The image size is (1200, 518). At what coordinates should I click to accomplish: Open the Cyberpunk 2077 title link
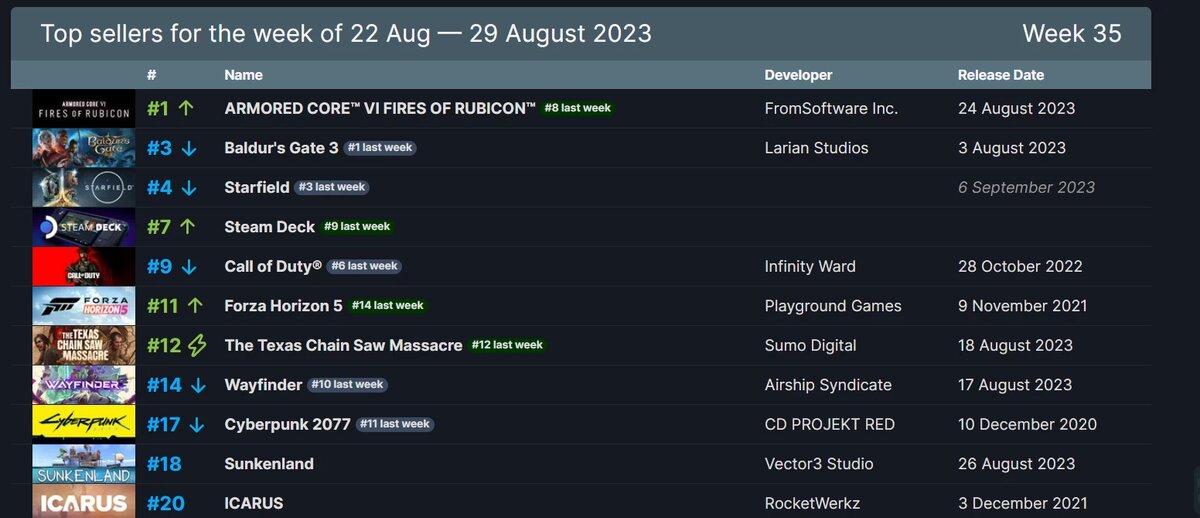tap(288, 424)
